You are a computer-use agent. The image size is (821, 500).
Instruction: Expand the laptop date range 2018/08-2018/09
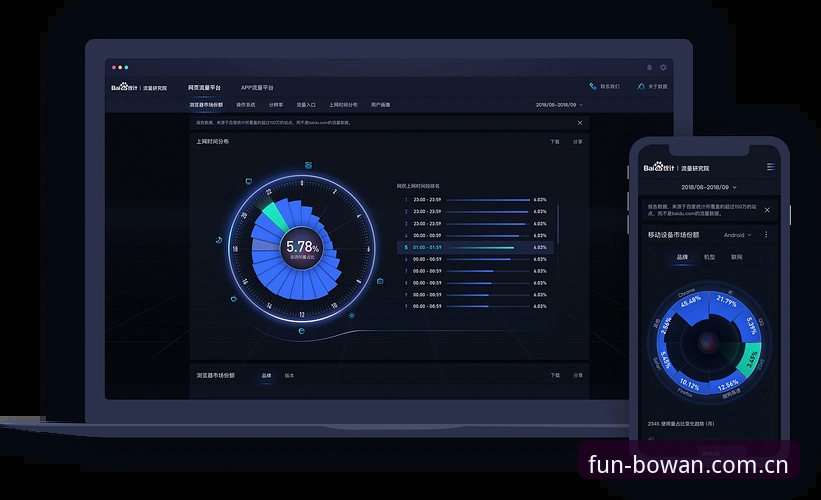coord(559,105)
